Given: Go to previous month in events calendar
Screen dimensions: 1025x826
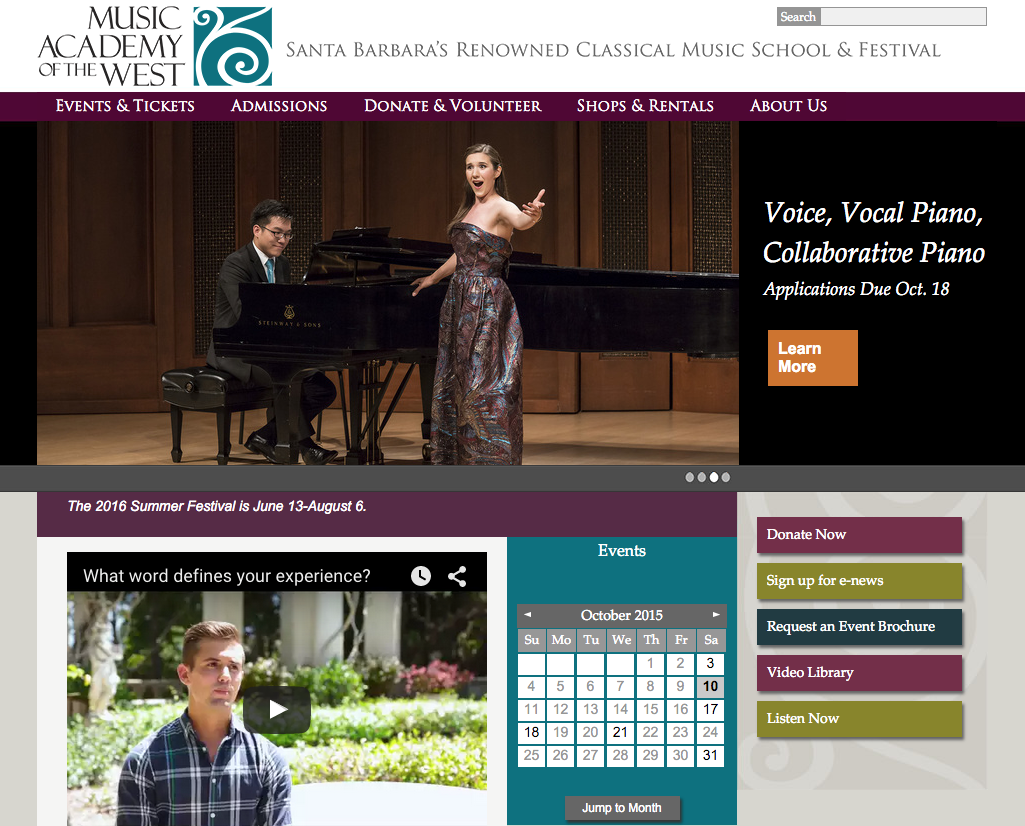Looking at the screenshot, I should [x=528, y=614].
